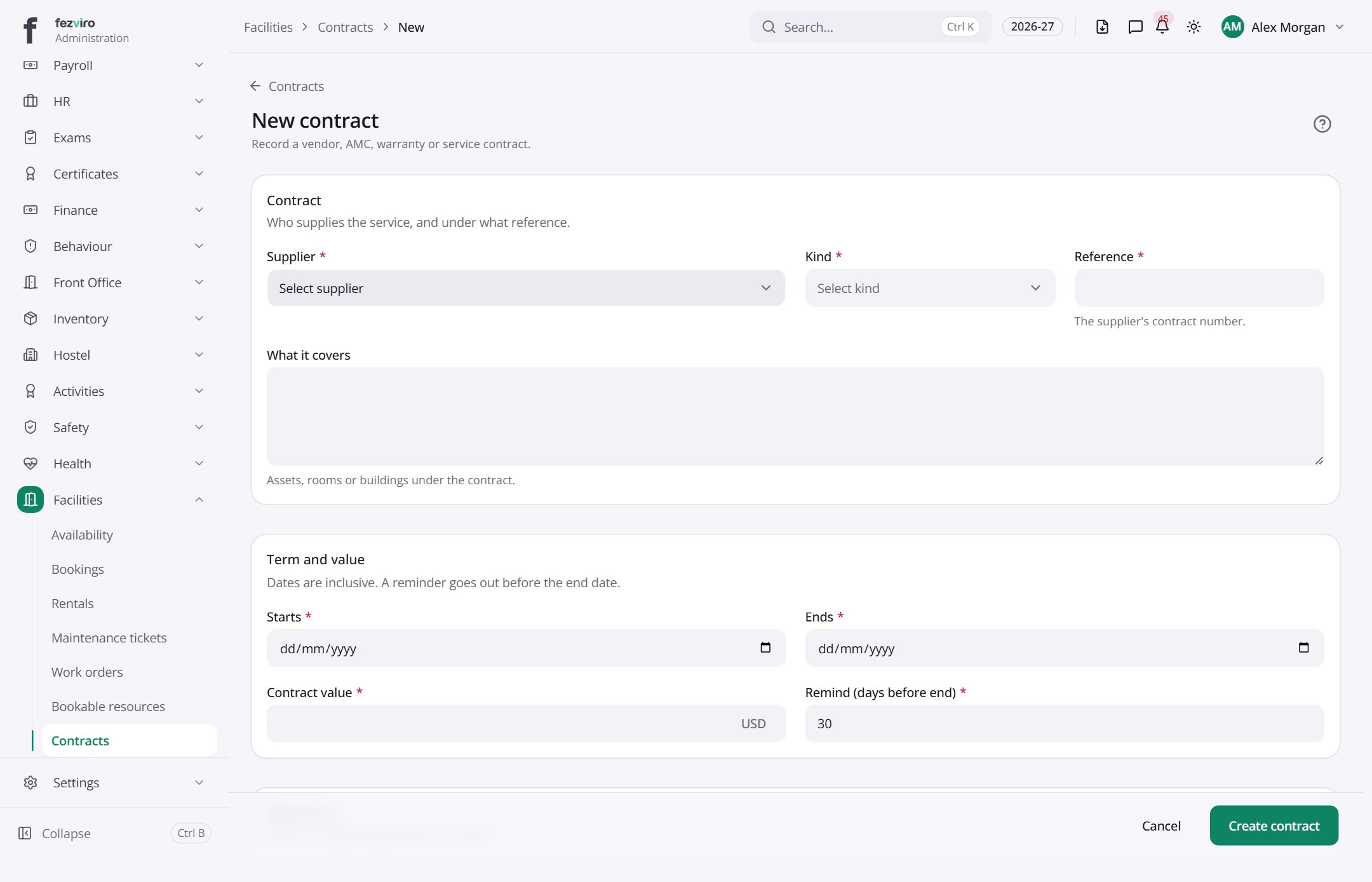Open the Select kind dropdown
Image resolution: width=1372 pixels, height=882 pixels.
[x=930, y=288]
